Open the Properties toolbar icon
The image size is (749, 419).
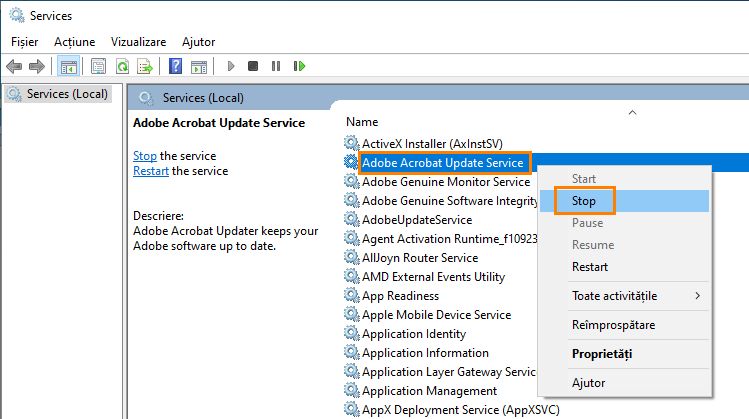coord(98,66)
